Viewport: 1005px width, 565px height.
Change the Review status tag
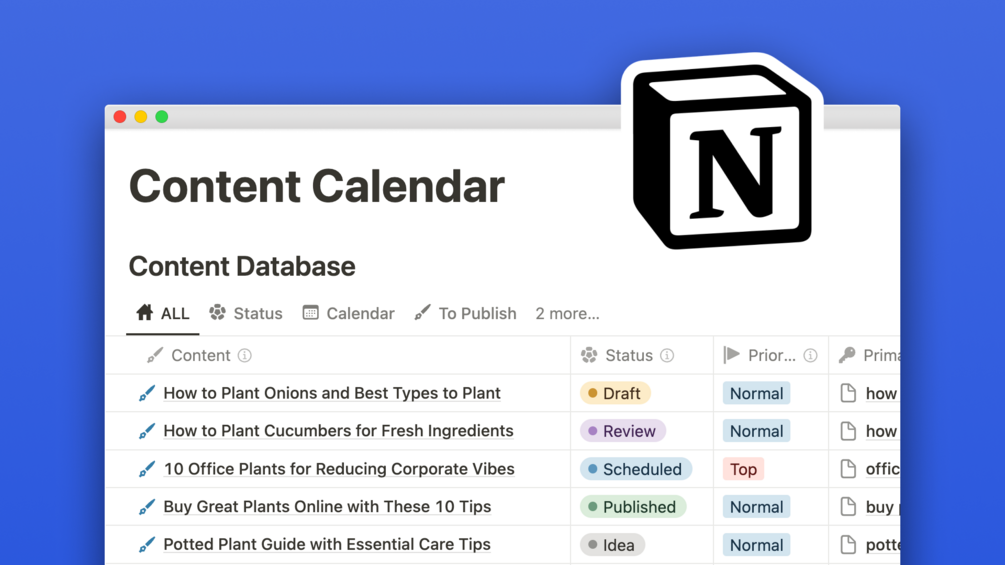pyautogui.click(x=623, y=431)
